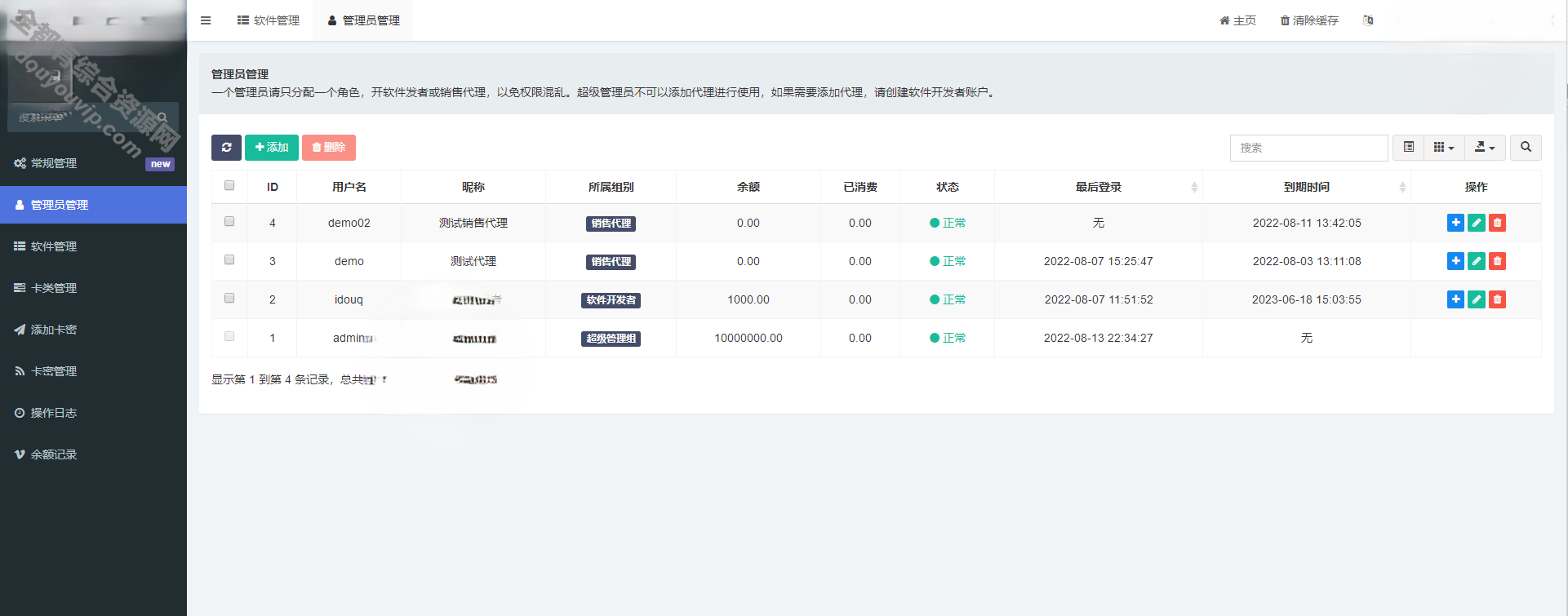Toggle the sidebar with the hamburger icon
1568x616 pixels.
click(x=206, y=20)
